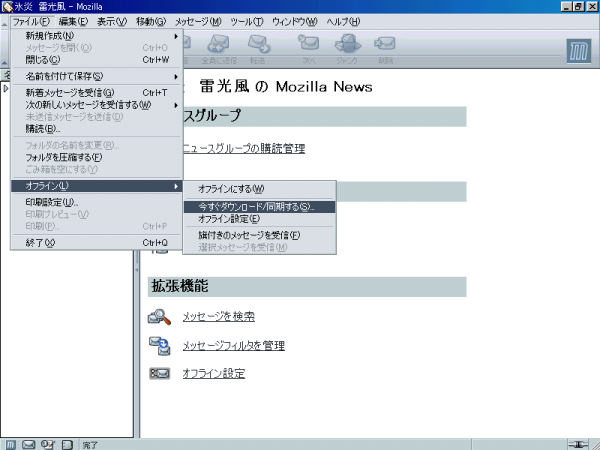Expand the folder tree twisty in left pane
The image size is (600, 450).
pos(5,88)
